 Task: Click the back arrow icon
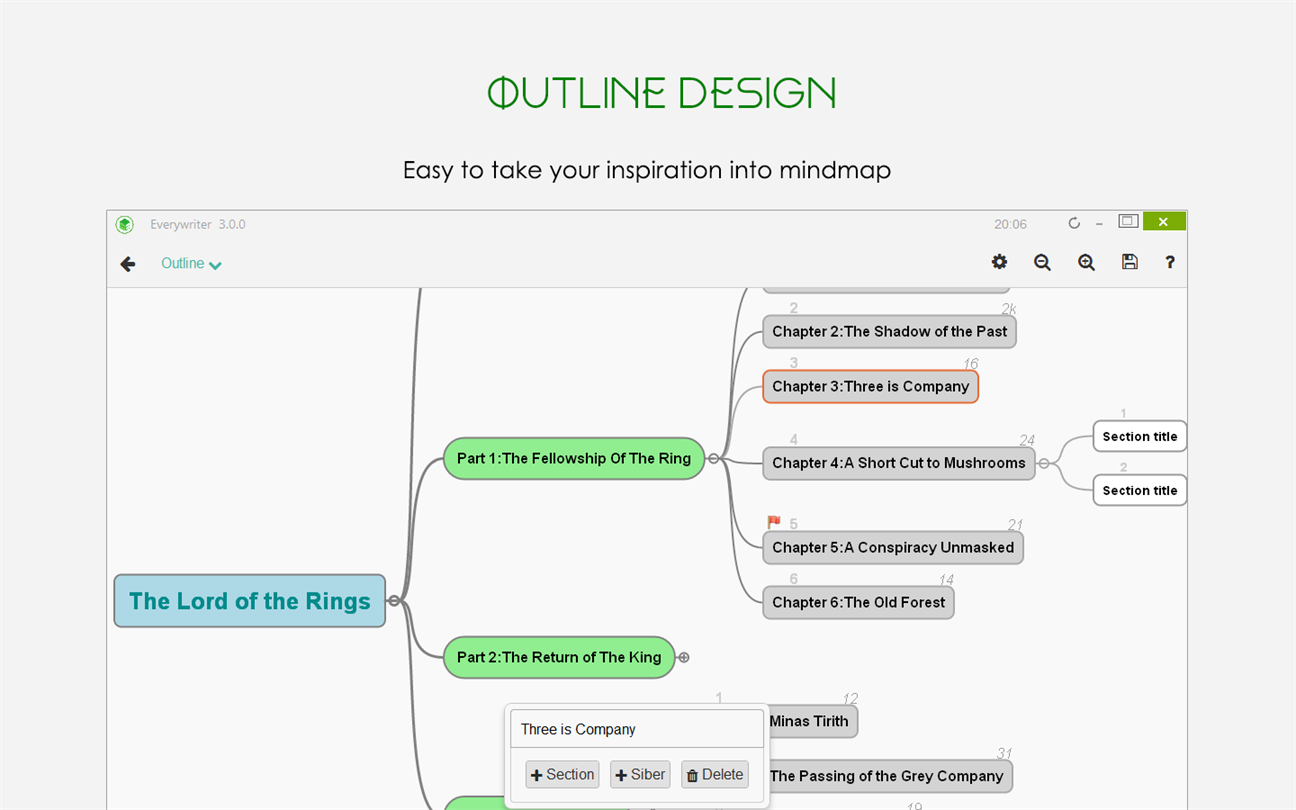[128, 264]
